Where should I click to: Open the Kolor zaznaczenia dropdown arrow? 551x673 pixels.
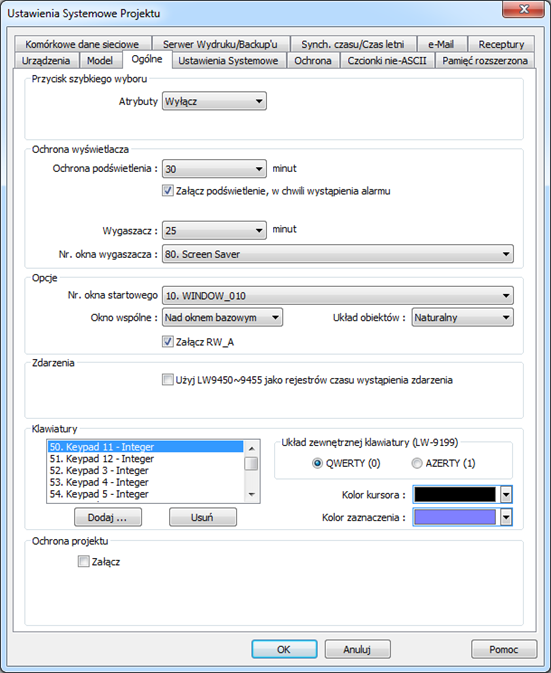click(506, 518)
